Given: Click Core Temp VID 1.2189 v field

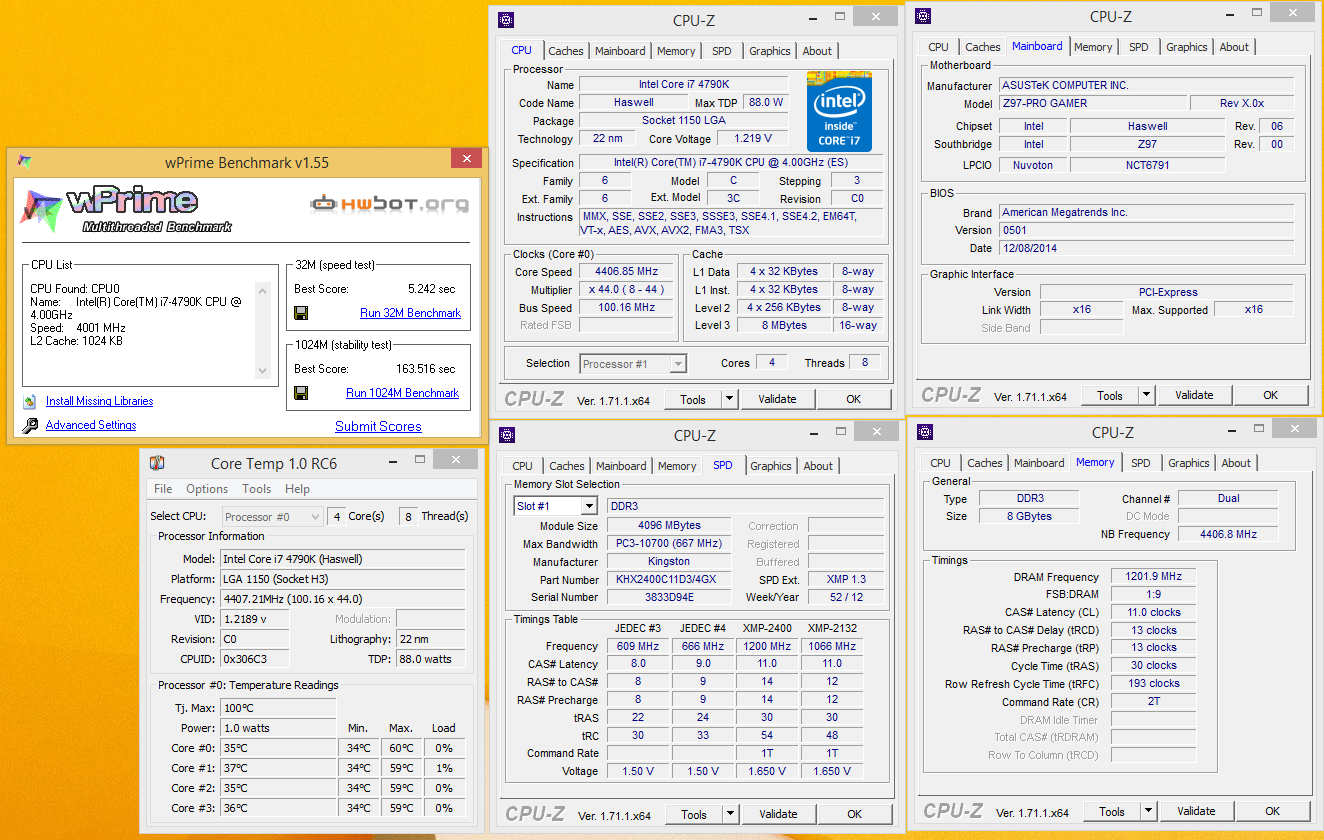Looking at the screenshot, I should pyautogui.click(x=254, y=619).
